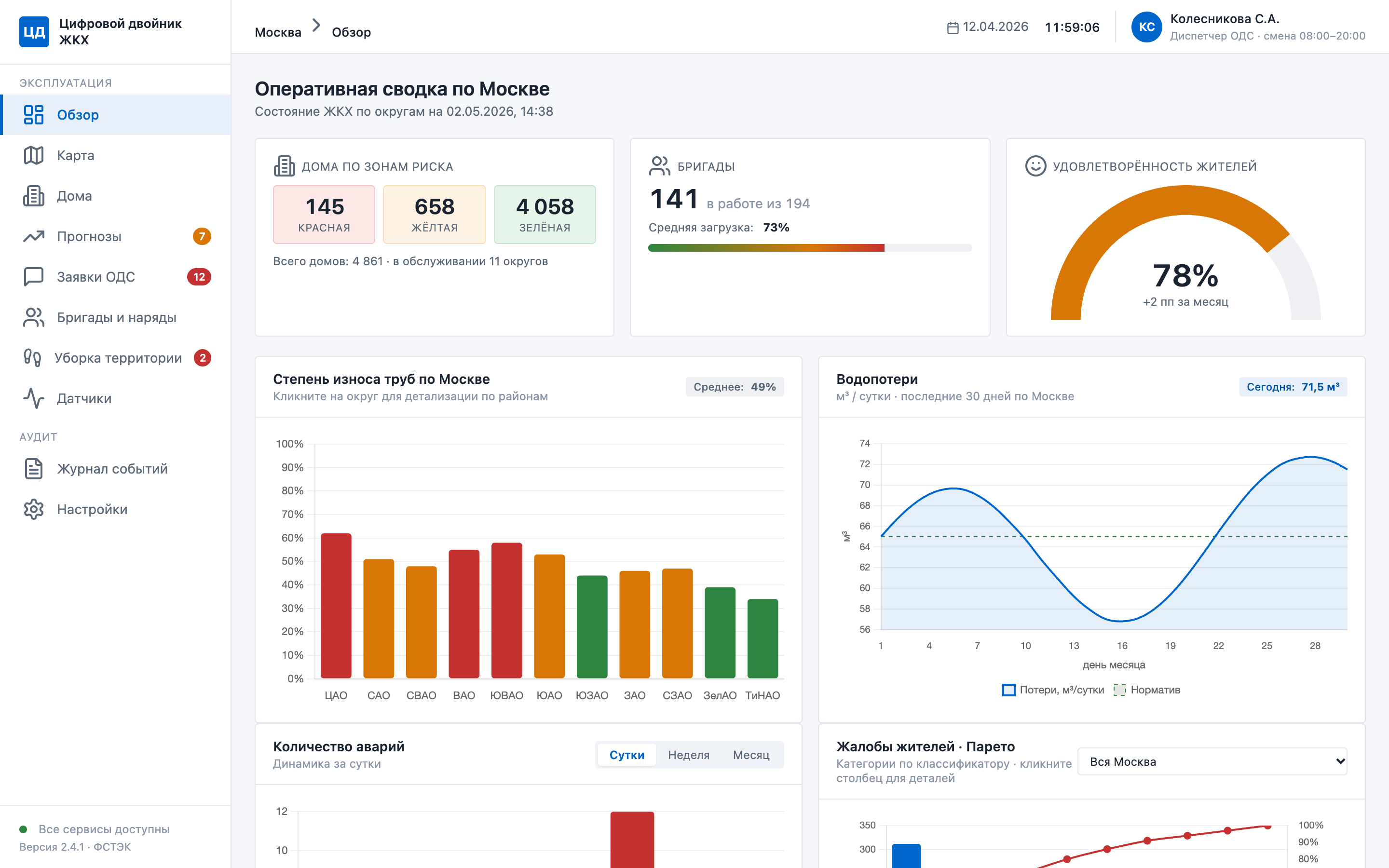Viewport: 1389px width, 868px height.
Task: Click the Журнал событий document icon
Action: coord(34,469)
